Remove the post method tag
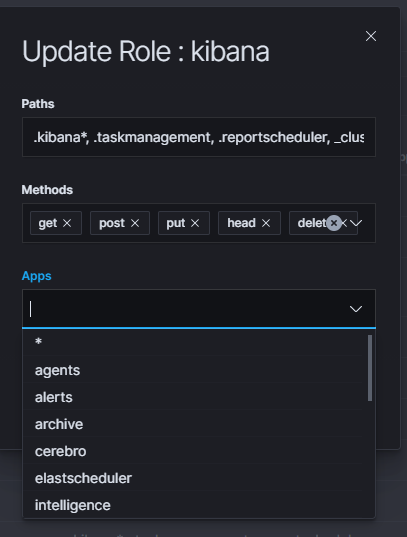This screenshot has width=407, height=537. [x=135, y=223]
